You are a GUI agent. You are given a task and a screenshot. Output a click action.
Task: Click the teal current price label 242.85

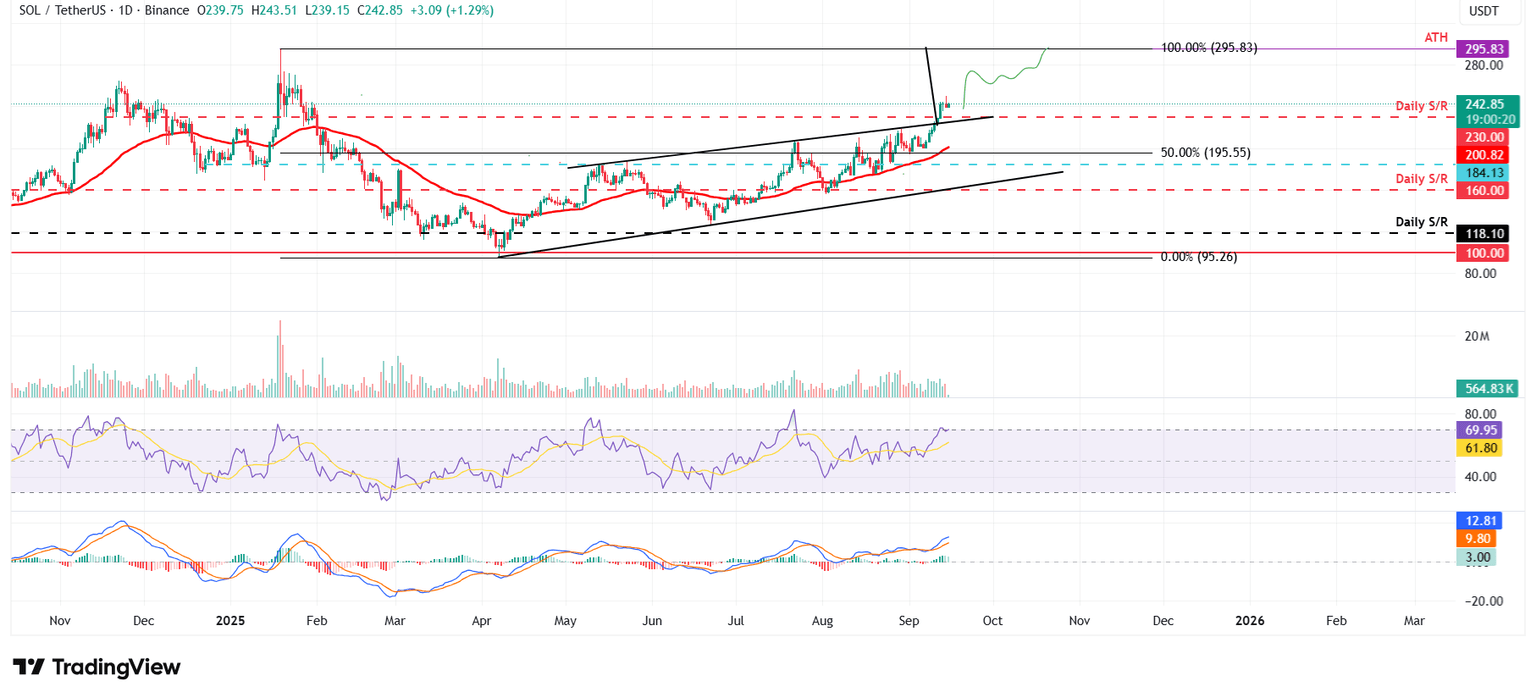1487,104
